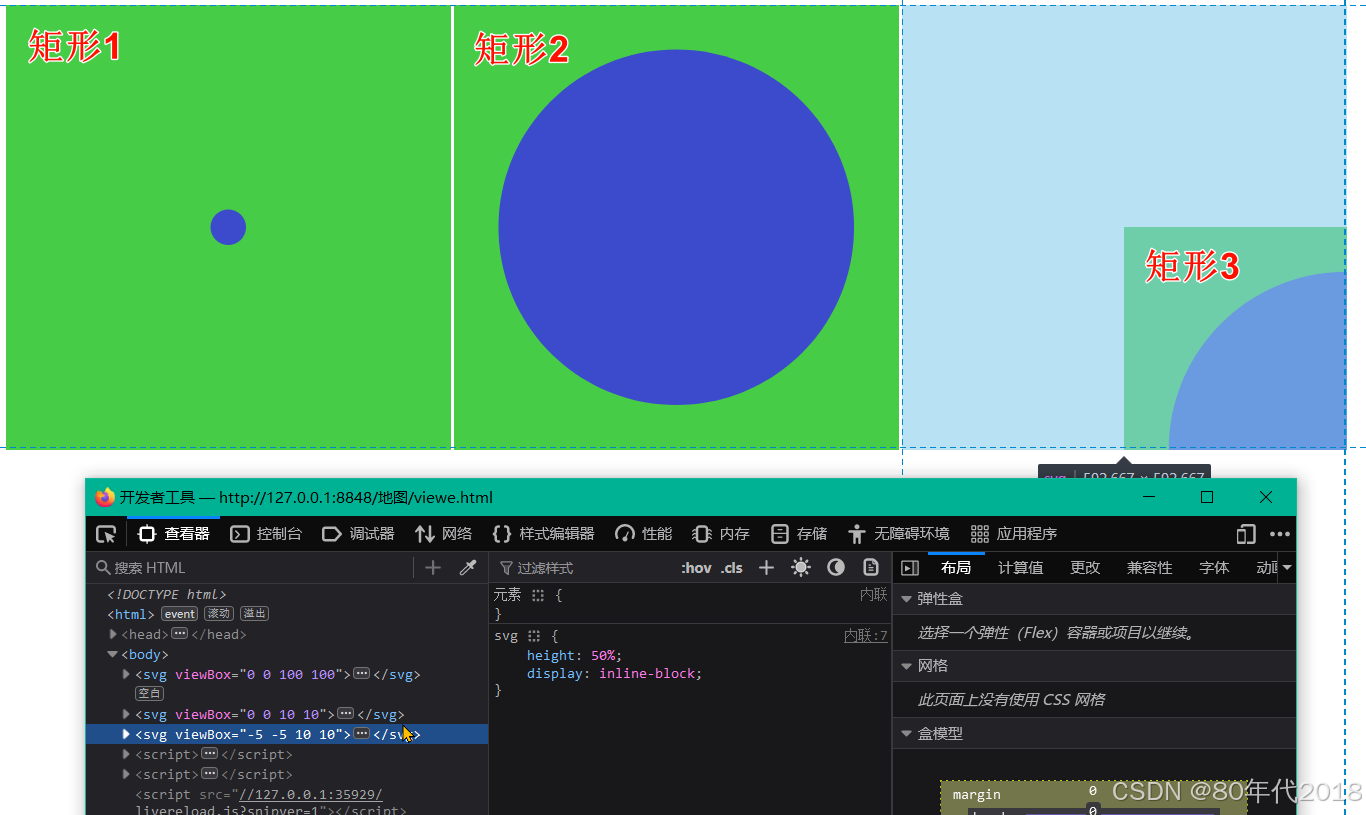This screenshot has height=815, width=1366.
Task: Collapse the body element node
Action: [113, 654]
